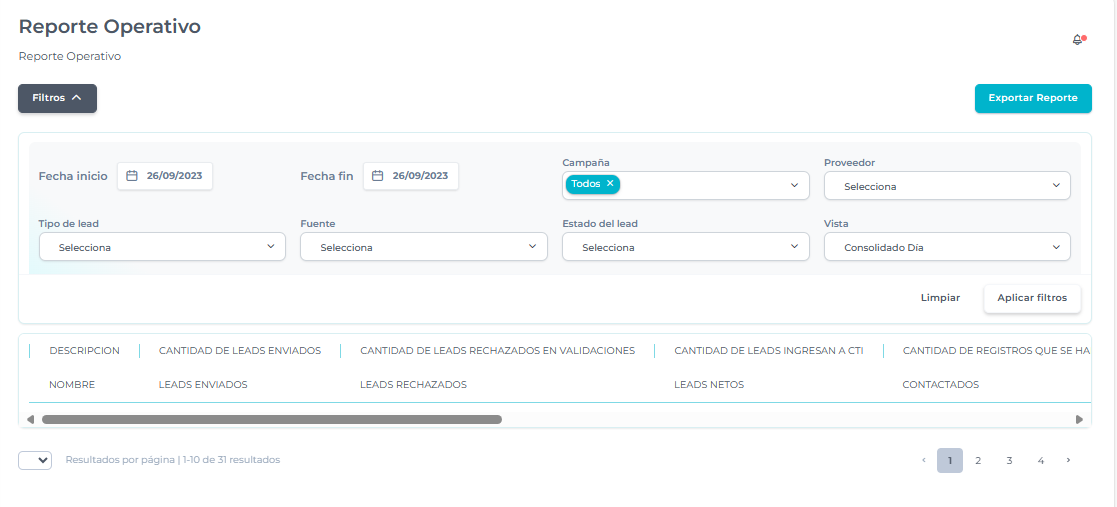Click the Exportar Reporte button

tap(1032, 98)
